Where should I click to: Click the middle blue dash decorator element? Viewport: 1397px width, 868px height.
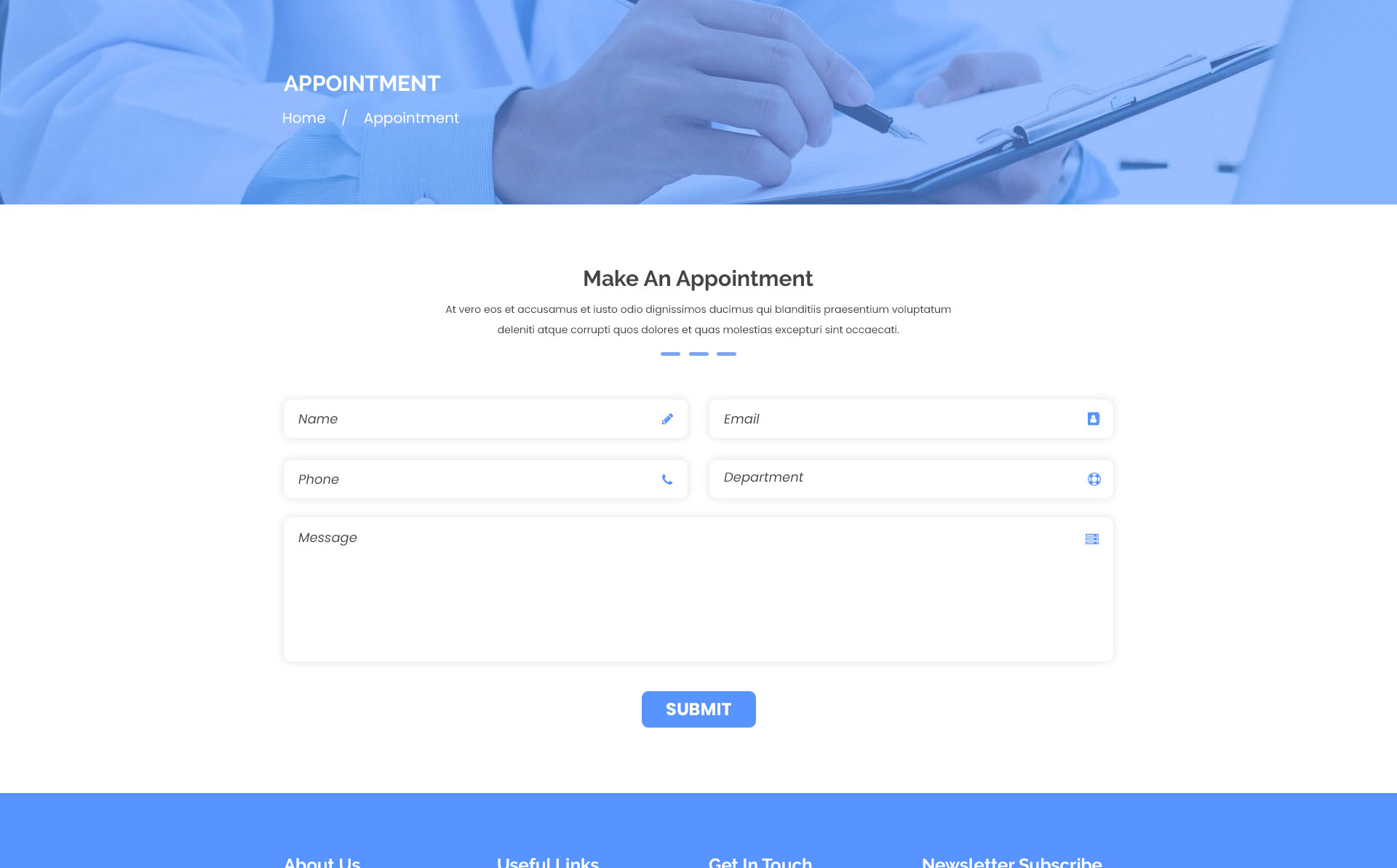point(698,353)
